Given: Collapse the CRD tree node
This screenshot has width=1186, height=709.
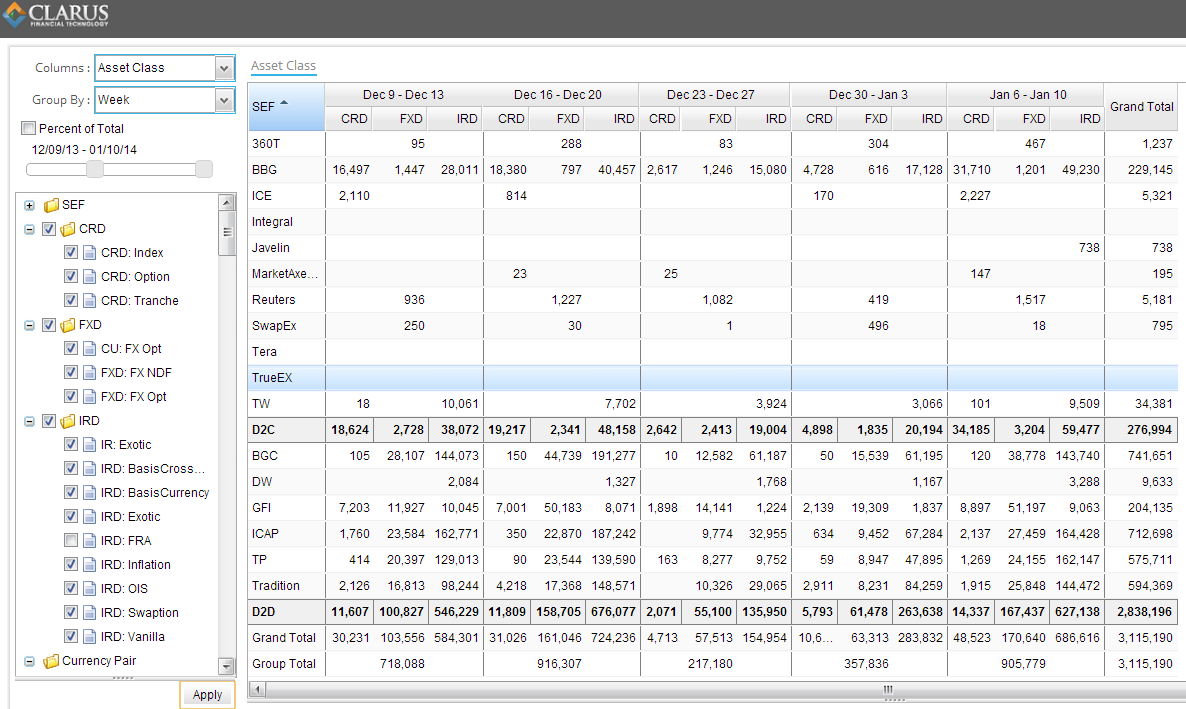Looking at the screenshot, I should pyautogui.click(x=29, y=229).
